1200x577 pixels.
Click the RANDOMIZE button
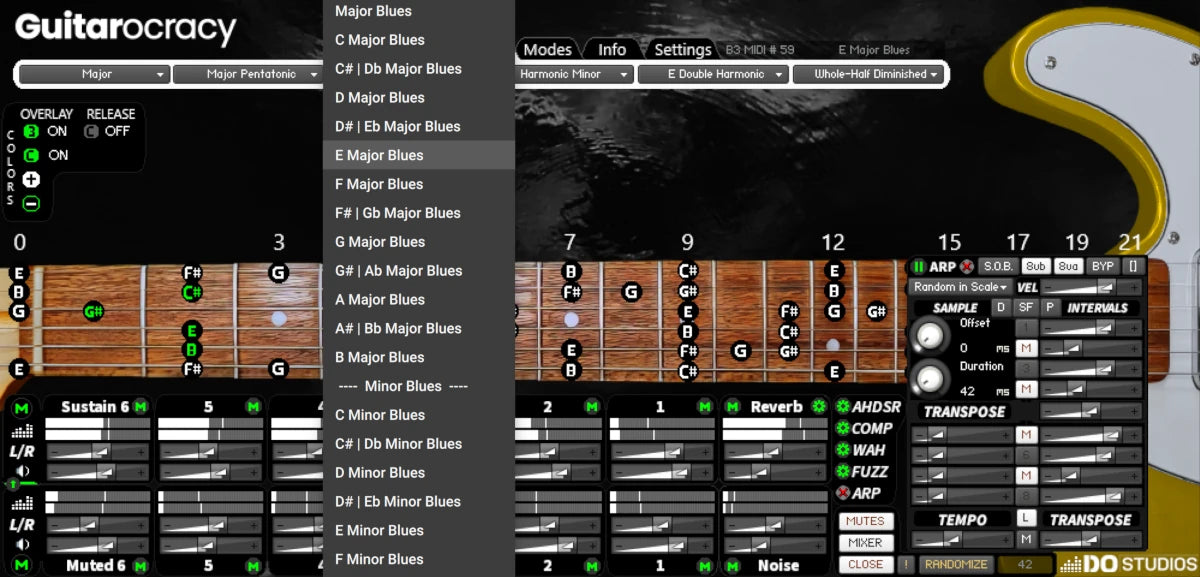(956, 564)
